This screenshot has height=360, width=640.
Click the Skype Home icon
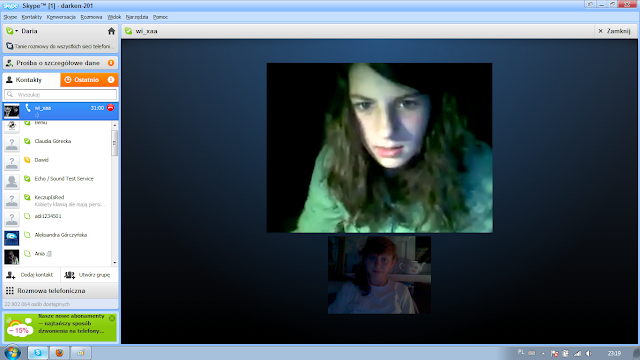tap(111, 31)
